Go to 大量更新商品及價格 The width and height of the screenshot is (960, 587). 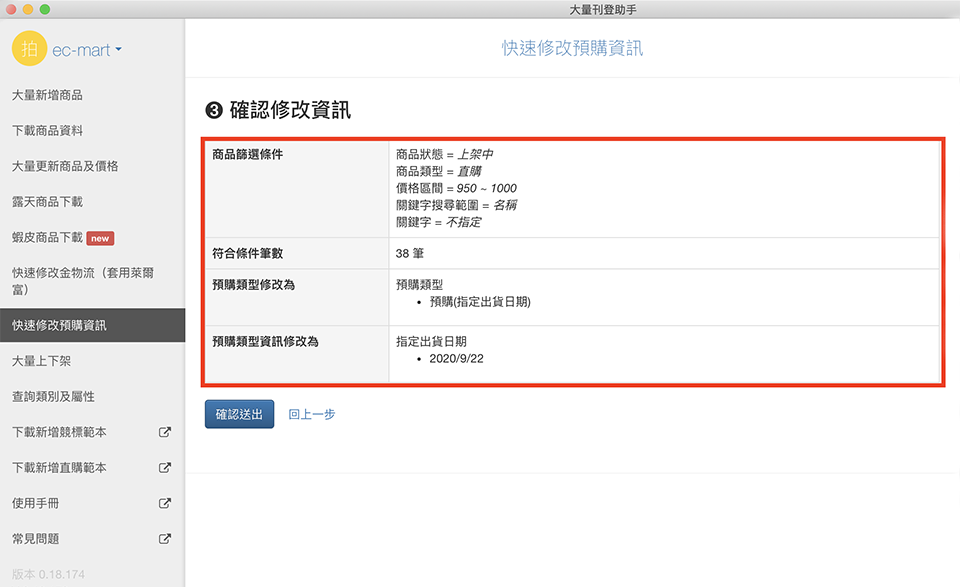tap(65, 166)
